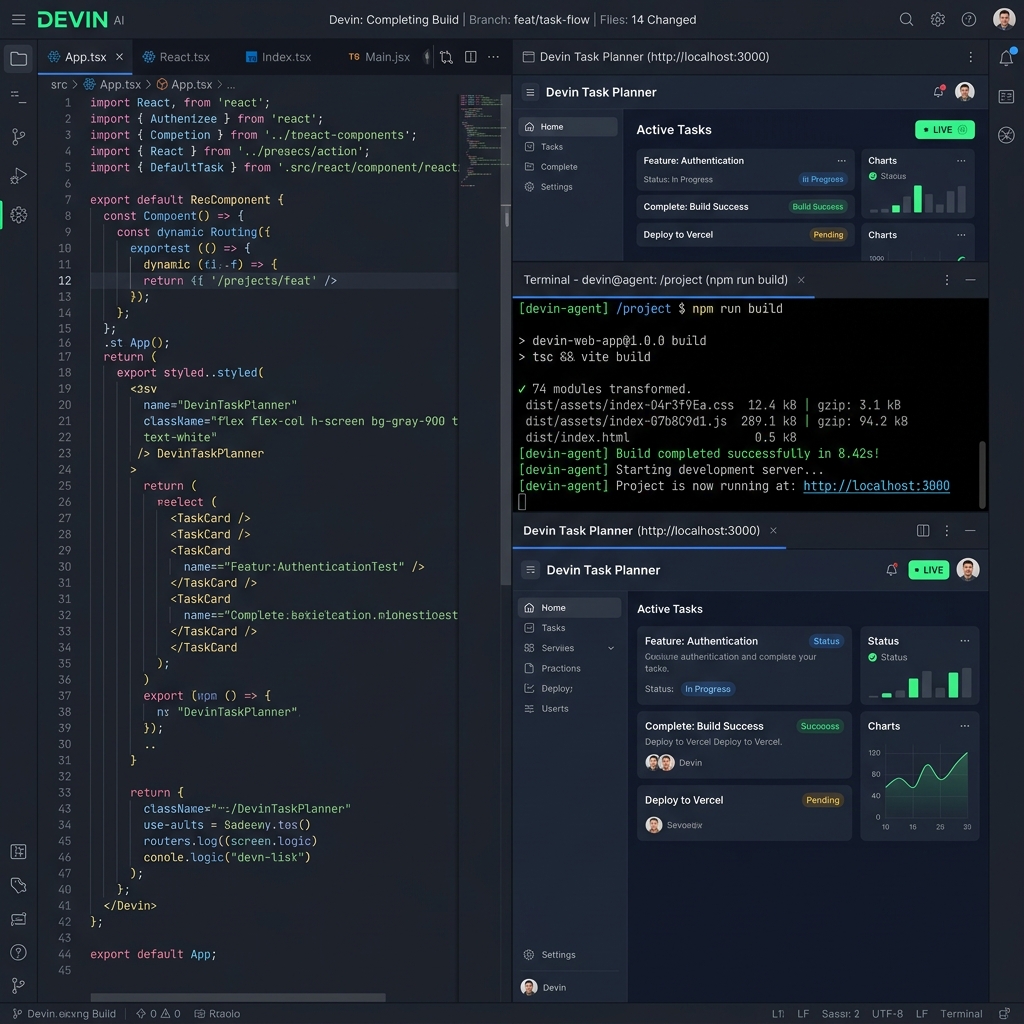Click Devin user profile at sidebar bottom

(x=544, y=987)
